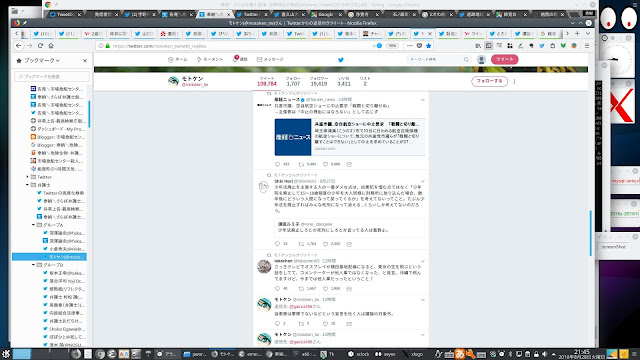Collapse グループA bookmark folder
640x360 pixels.
[33, 225]
